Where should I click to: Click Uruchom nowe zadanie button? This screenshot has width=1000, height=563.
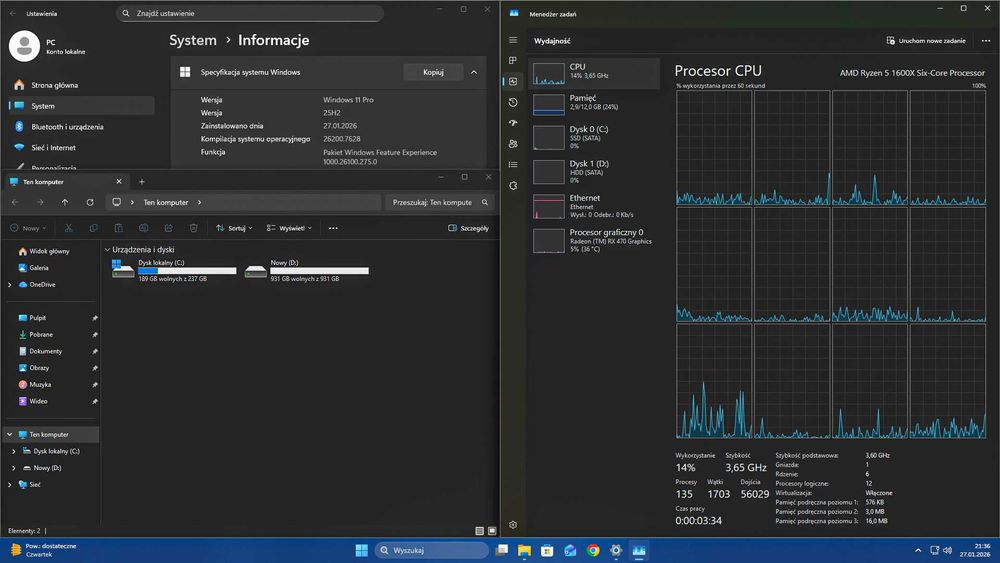coord(926,41)
